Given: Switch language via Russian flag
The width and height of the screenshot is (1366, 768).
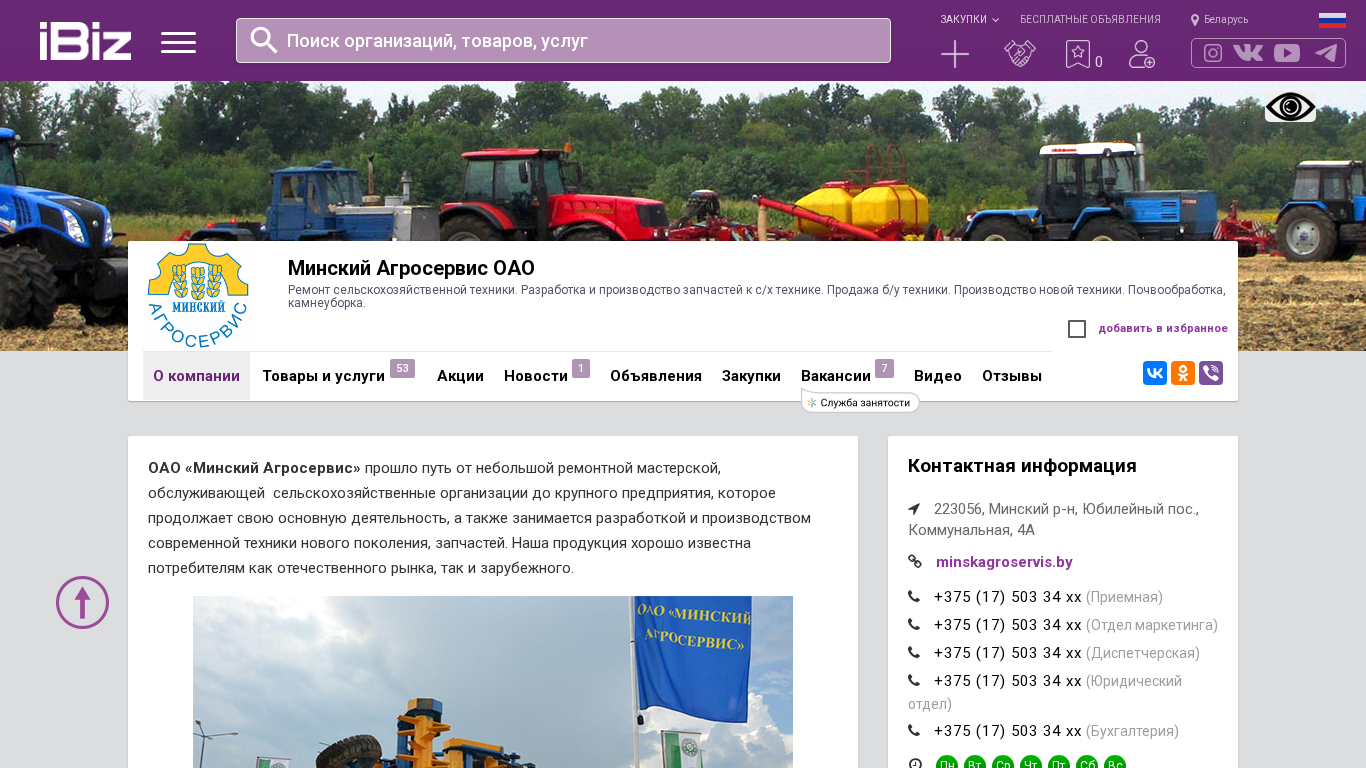Looking at the screenshot, I should 1332,20.
